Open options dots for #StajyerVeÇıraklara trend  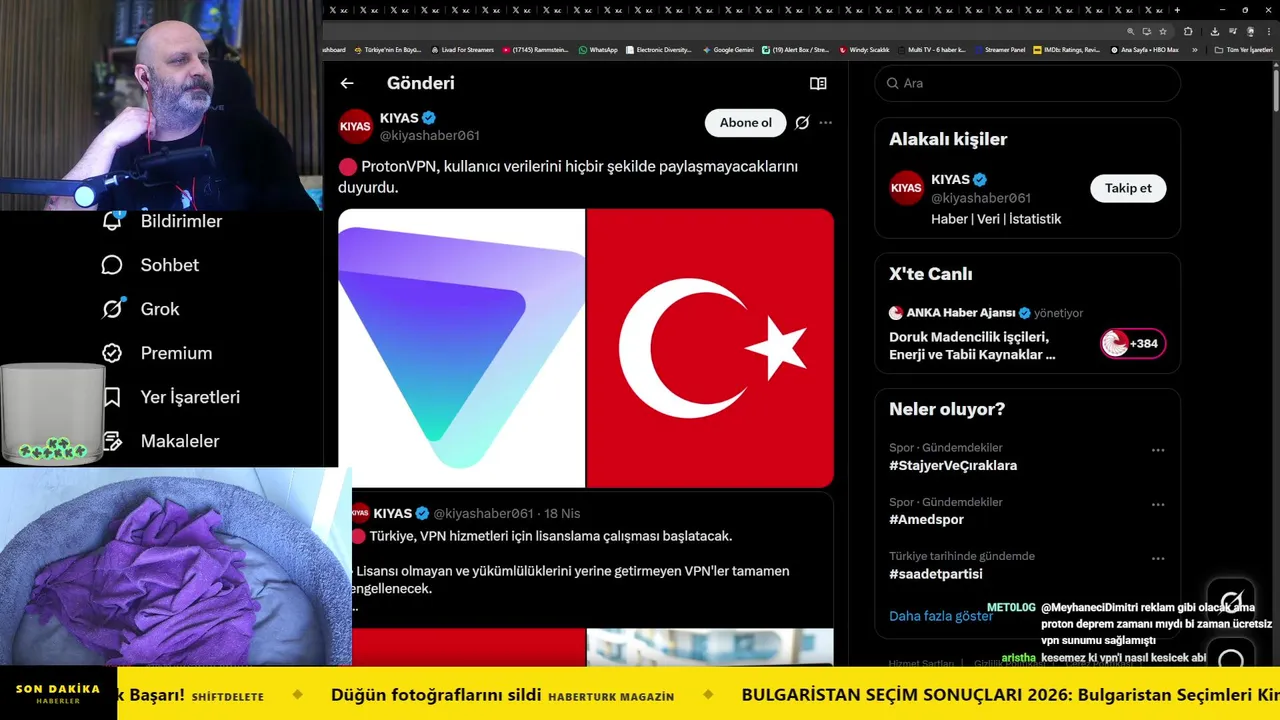click(1158, 451)
